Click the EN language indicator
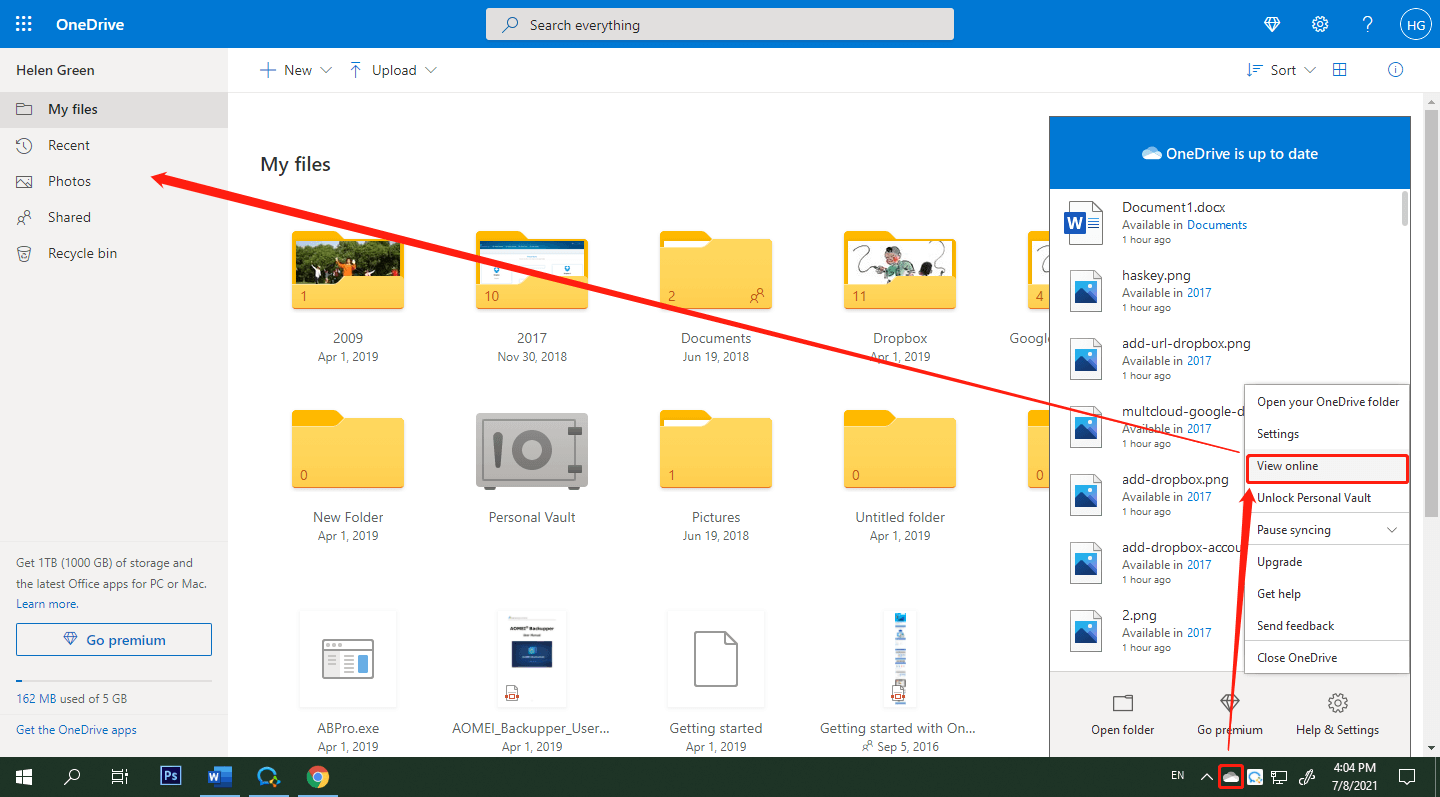This screenshot has height=797, width=1440. (x=1177, y=776)
